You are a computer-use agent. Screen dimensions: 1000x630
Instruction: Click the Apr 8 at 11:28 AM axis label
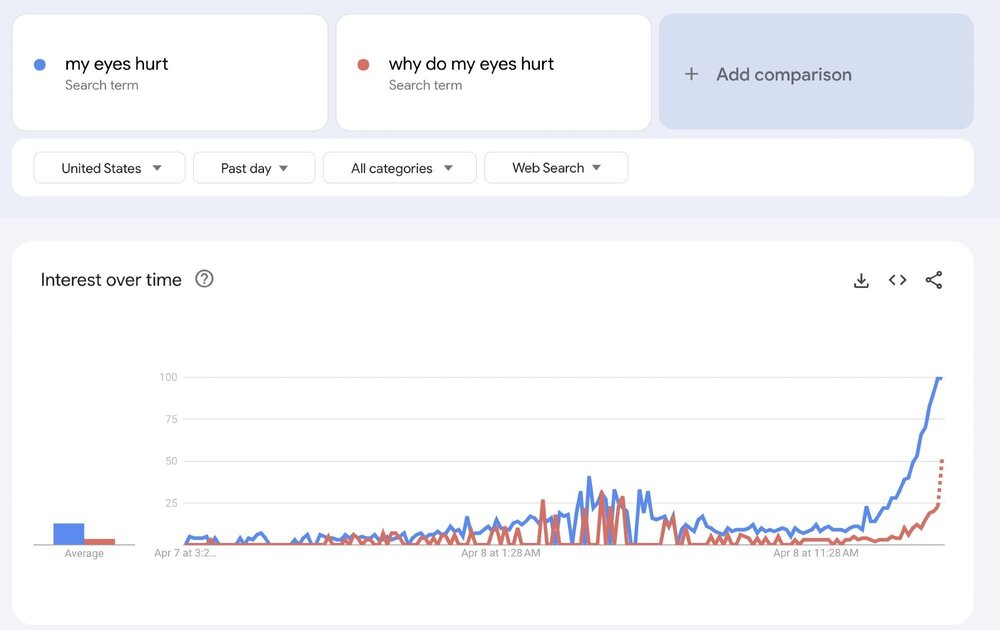(x=815, y=552)
